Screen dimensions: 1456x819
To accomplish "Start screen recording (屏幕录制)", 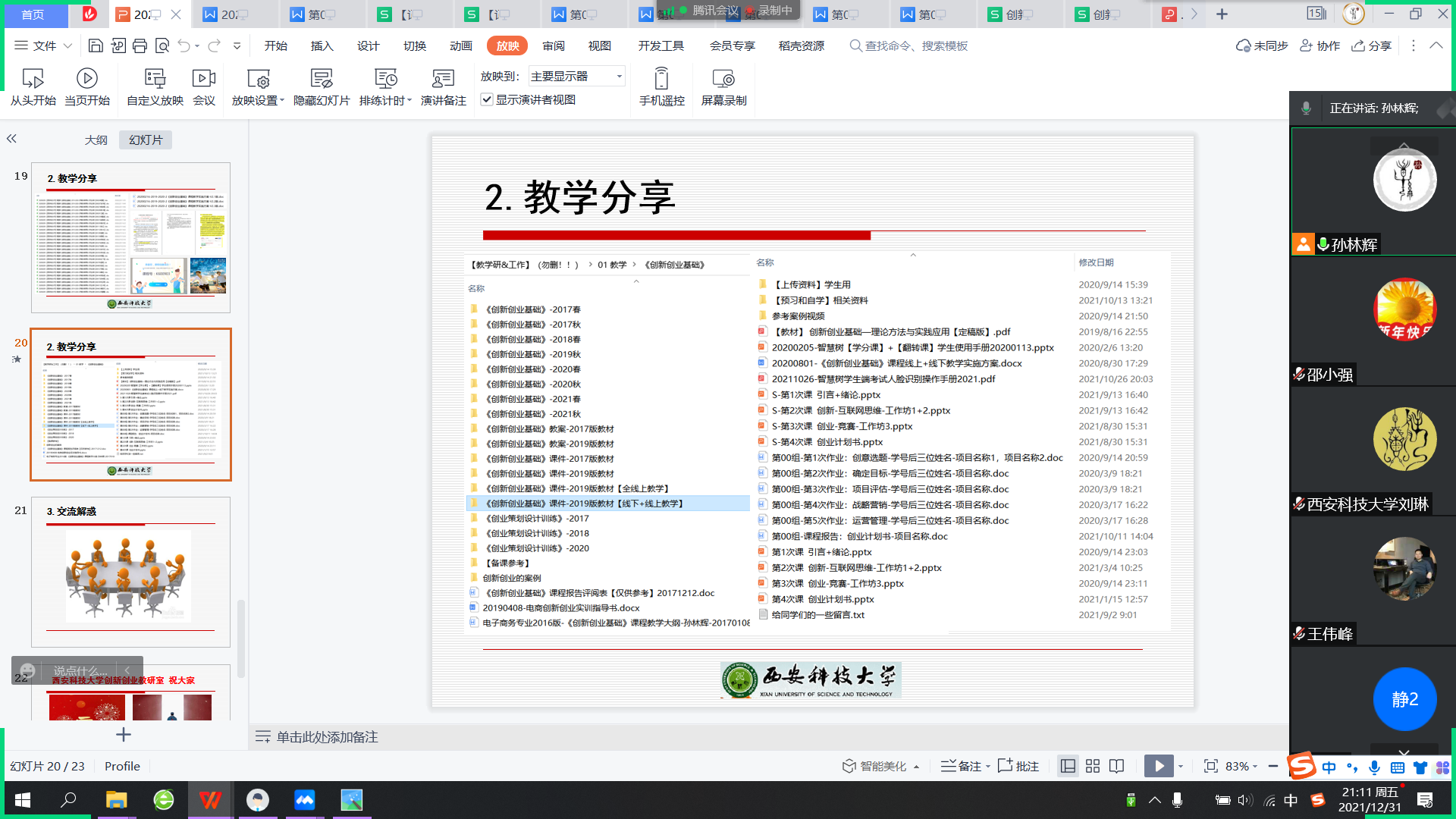I will 723,87.
